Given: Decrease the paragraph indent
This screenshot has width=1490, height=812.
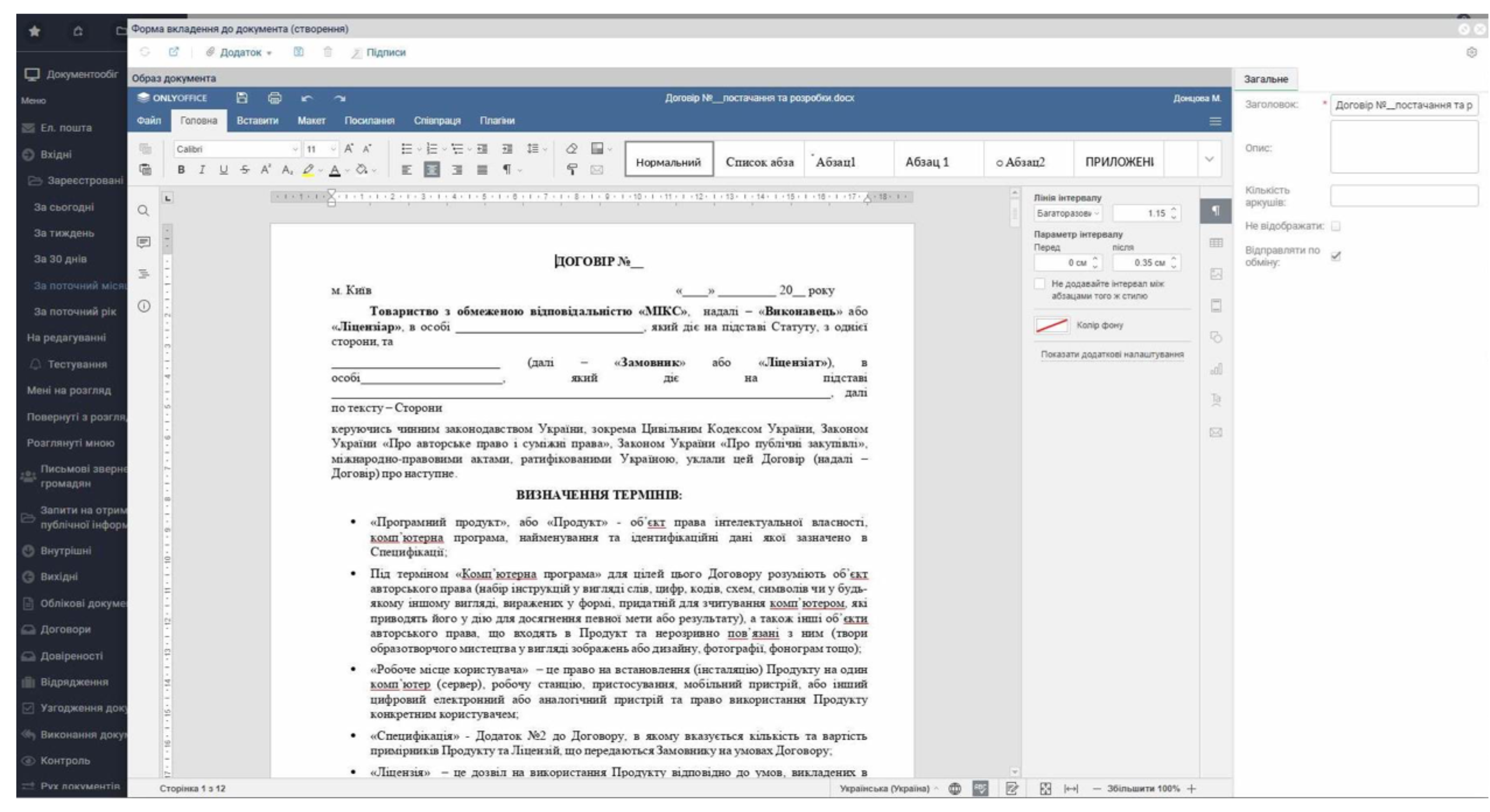Looking at the screenshot, I should pos(482,149).
